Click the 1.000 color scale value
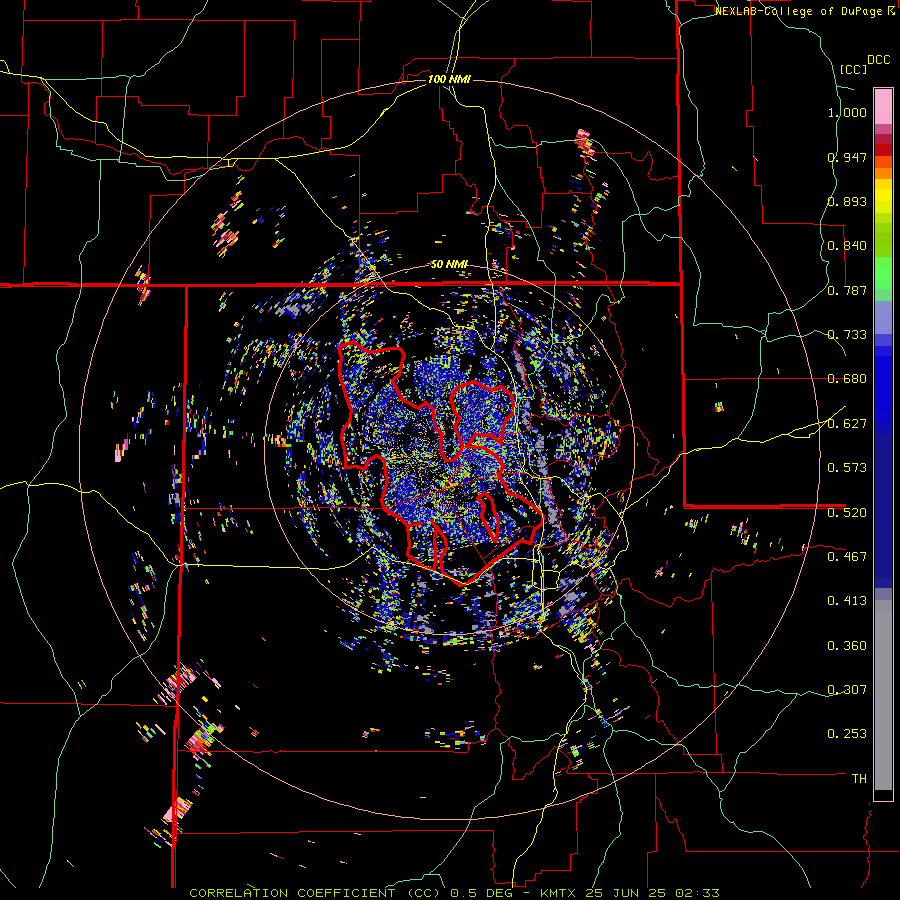Screen dimensions: 900x900 click(x=847, y=112)
